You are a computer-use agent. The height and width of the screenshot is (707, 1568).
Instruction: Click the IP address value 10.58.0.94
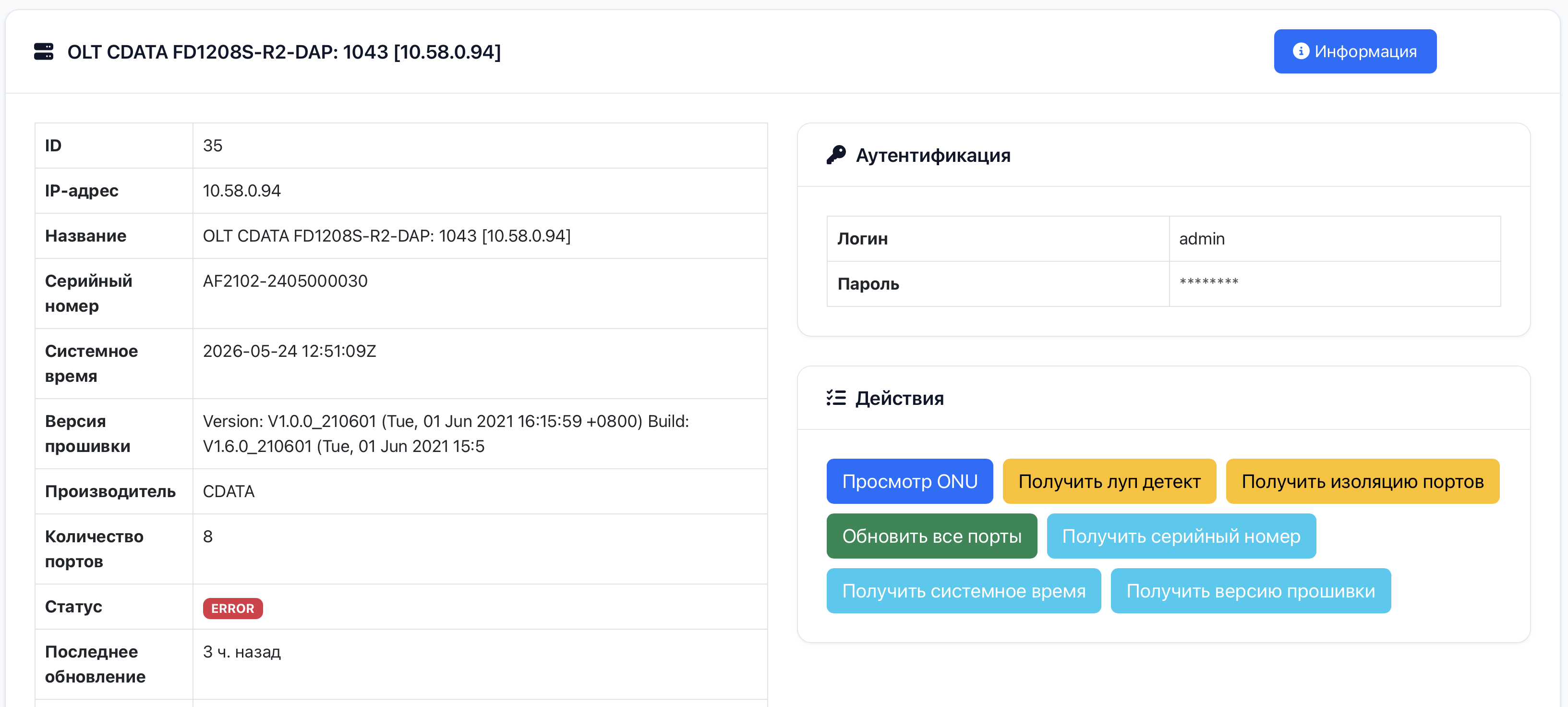click(241, 191)
